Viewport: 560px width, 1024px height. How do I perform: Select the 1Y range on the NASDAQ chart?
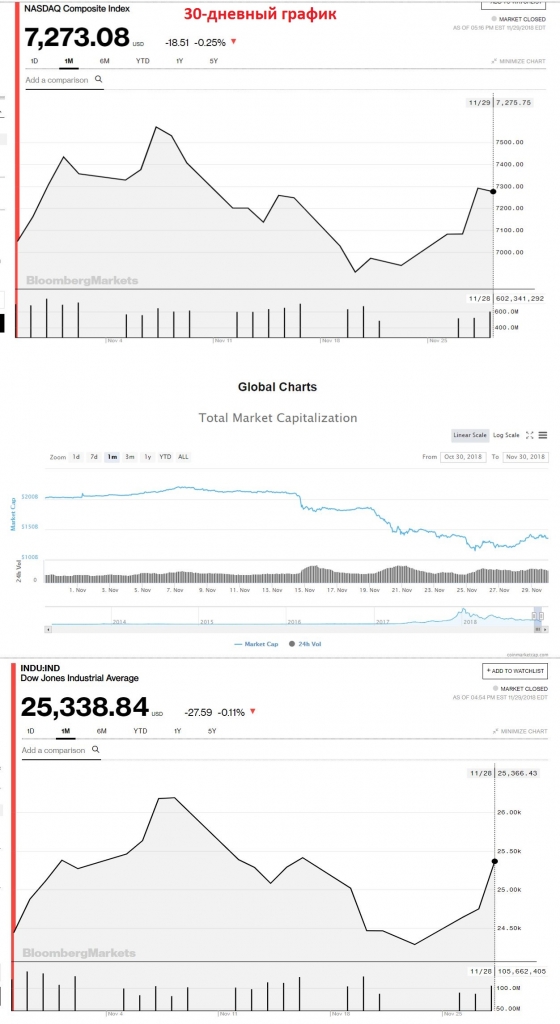click(179, 61)
